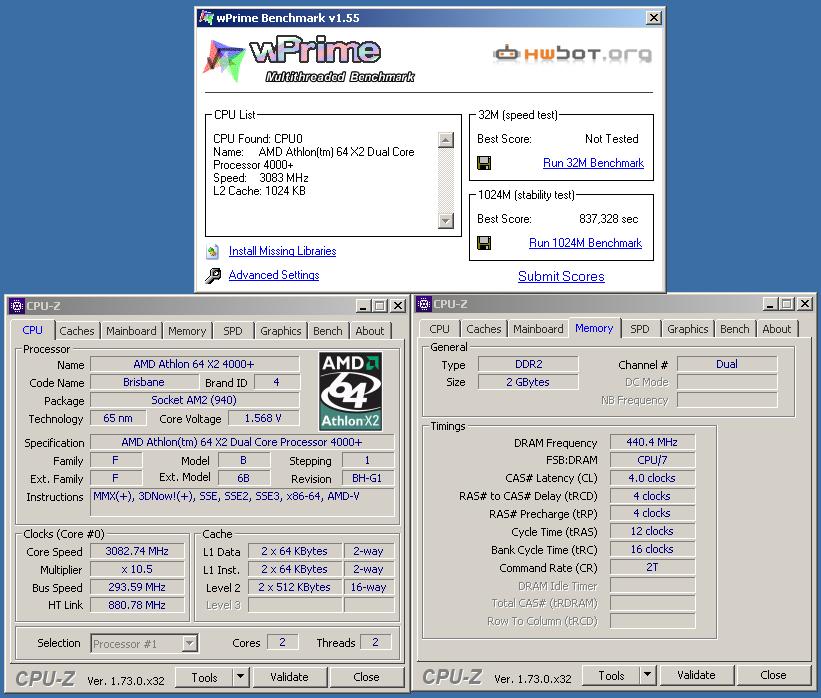Viewport: 821px width, 698px height.
Task: Click Core Speed value 3082.74 MHz
Action: 137,551
